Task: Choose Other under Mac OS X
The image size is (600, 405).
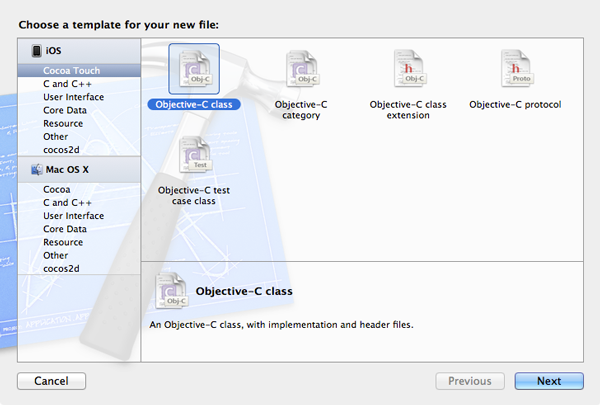Action: click(x=79, y=255)
